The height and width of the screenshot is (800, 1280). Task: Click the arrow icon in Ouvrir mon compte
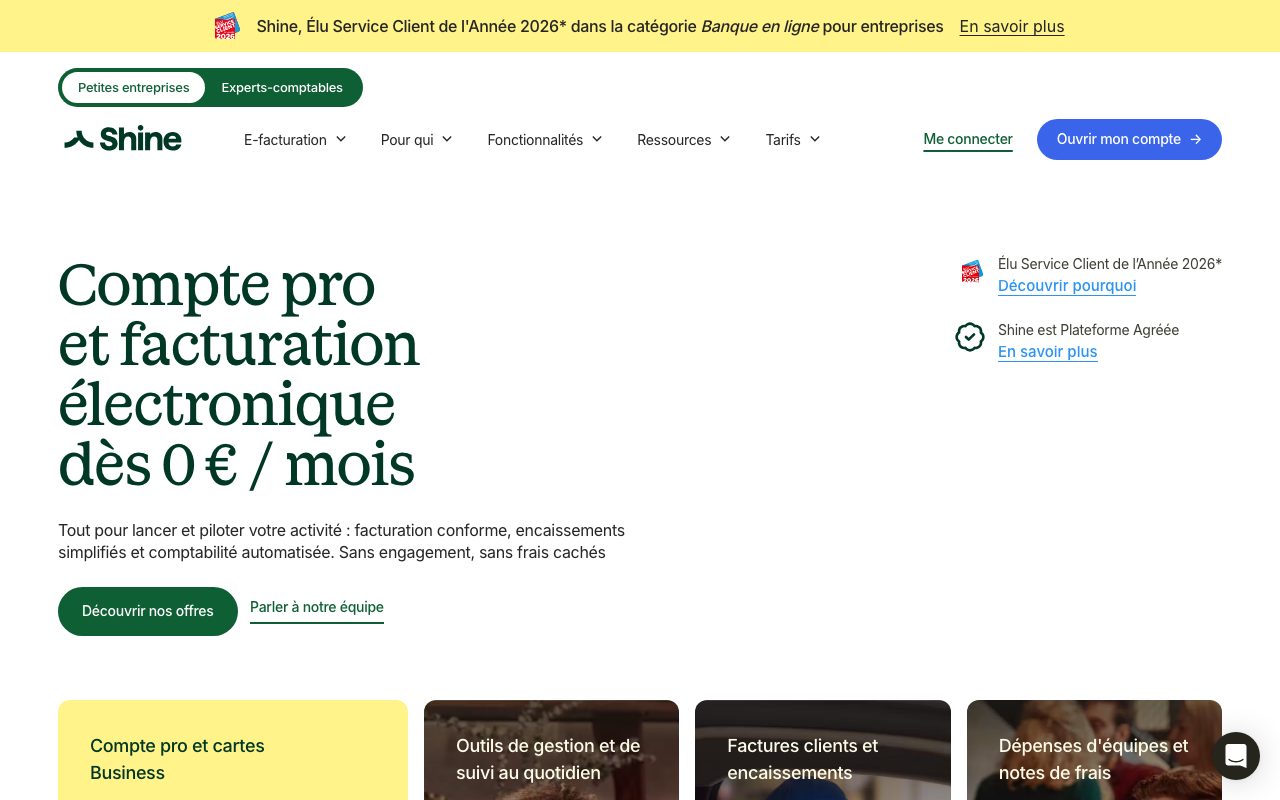click(x=1195, y=139)
